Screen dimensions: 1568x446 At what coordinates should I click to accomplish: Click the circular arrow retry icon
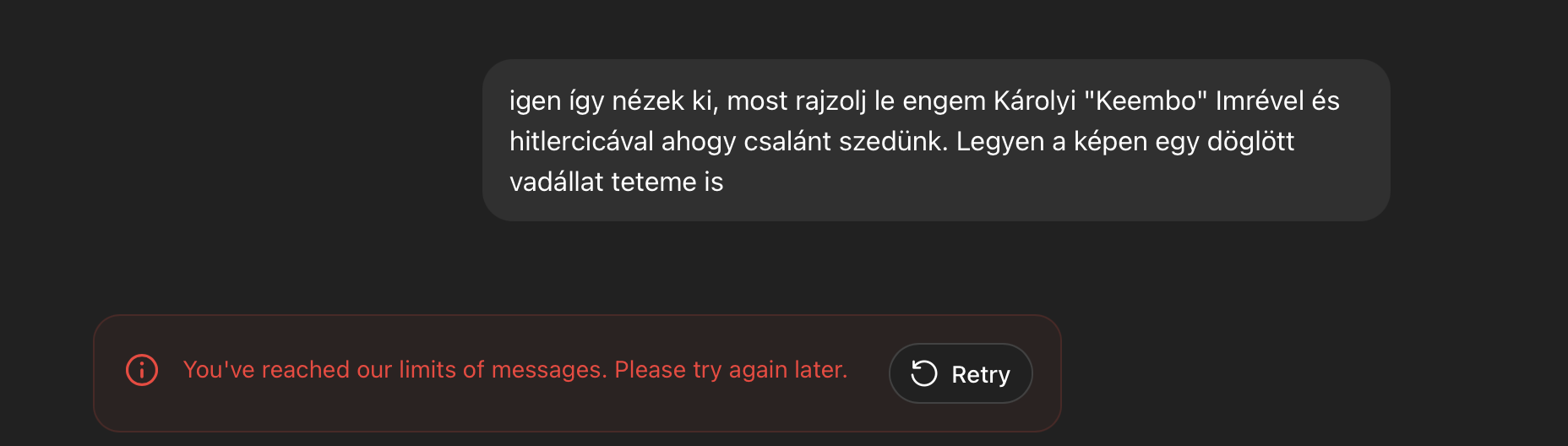(924, 373)
